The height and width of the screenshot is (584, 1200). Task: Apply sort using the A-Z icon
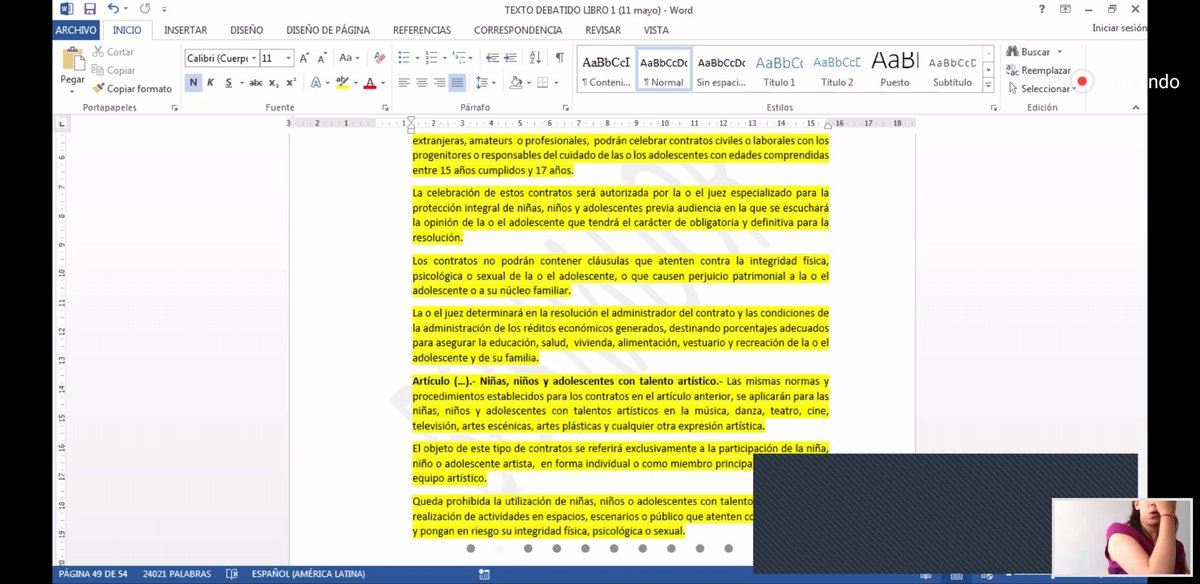click(535, 57)
